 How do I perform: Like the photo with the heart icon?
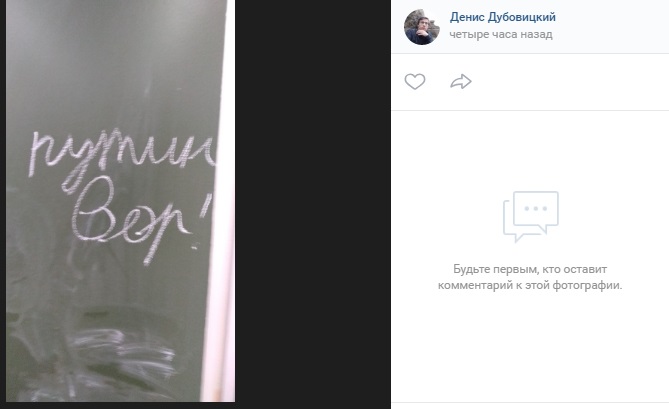pos(415,81)
